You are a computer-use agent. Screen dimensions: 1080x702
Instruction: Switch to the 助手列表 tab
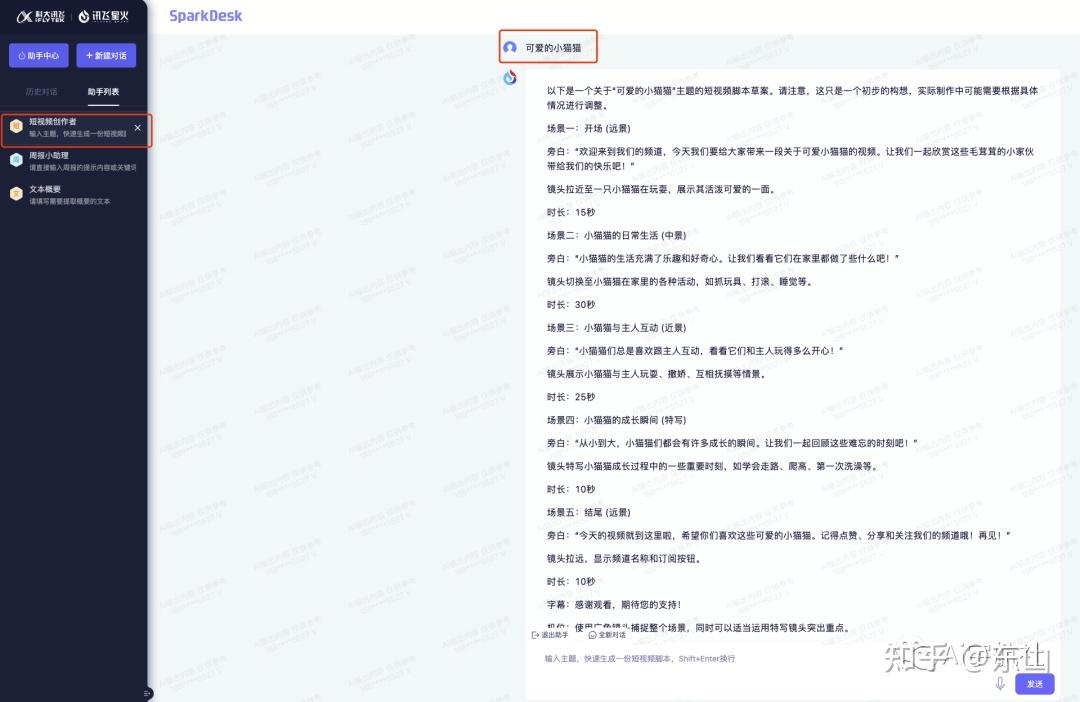[104, 91]
